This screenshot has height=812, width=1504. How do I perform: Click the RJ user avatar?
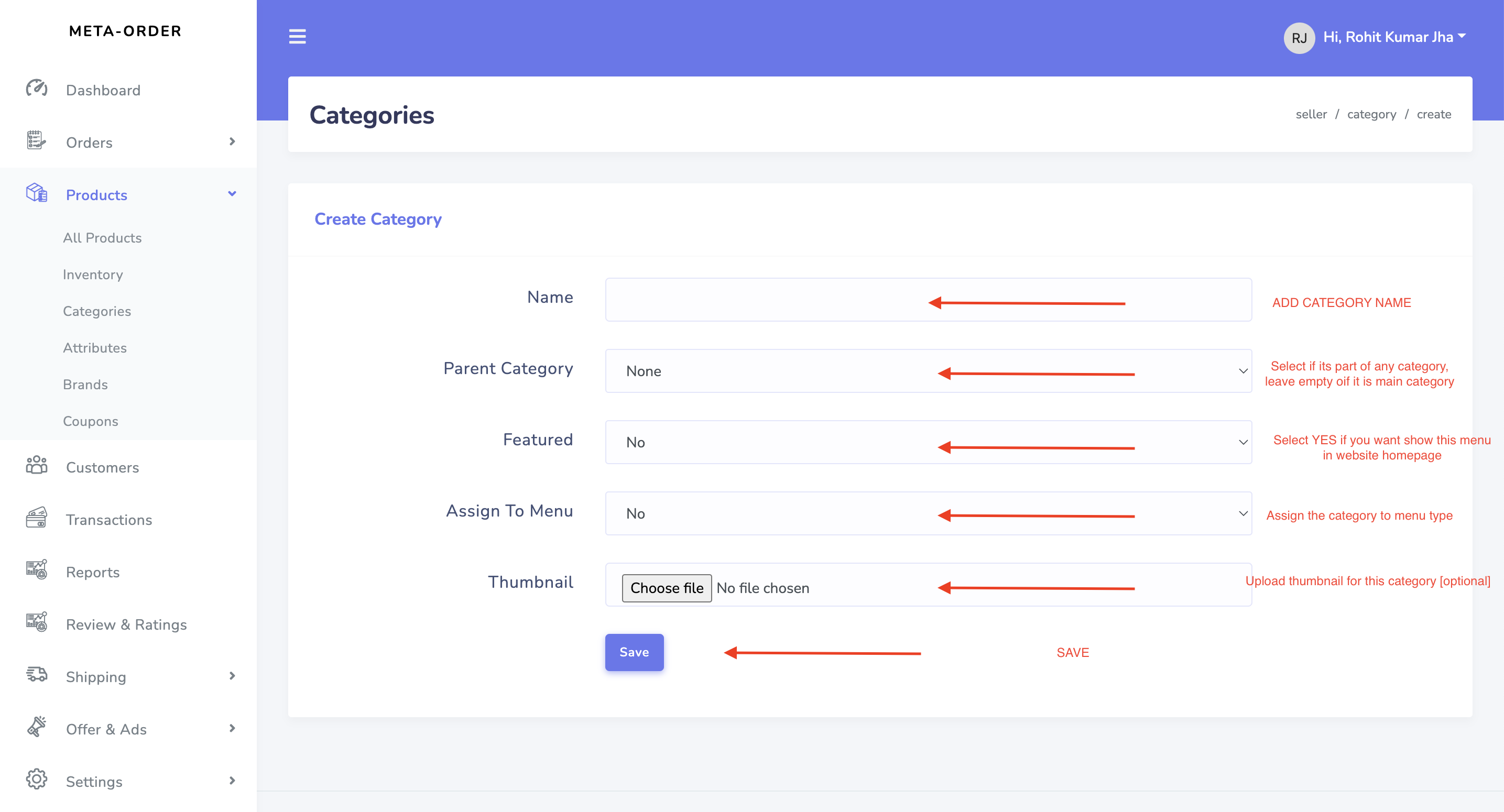click(1299, 38)
